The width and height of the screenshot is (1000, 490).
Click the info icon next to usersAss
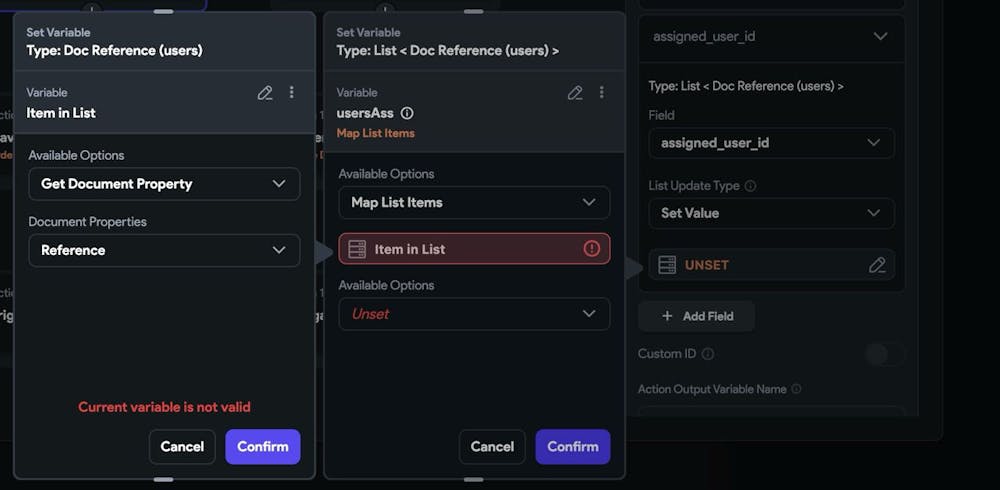[407, 114]
